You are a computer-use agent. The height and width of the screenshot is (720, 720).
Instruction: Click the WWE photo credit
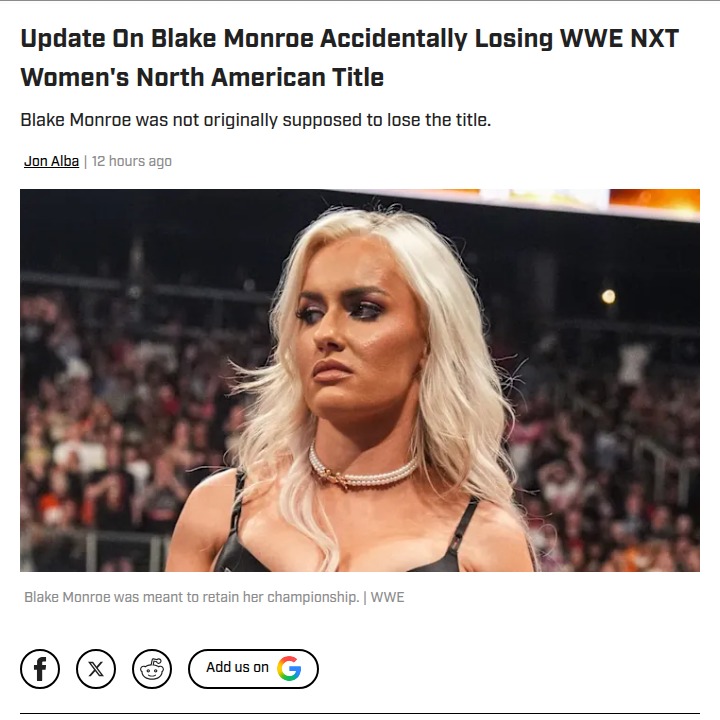click(388, 597)
